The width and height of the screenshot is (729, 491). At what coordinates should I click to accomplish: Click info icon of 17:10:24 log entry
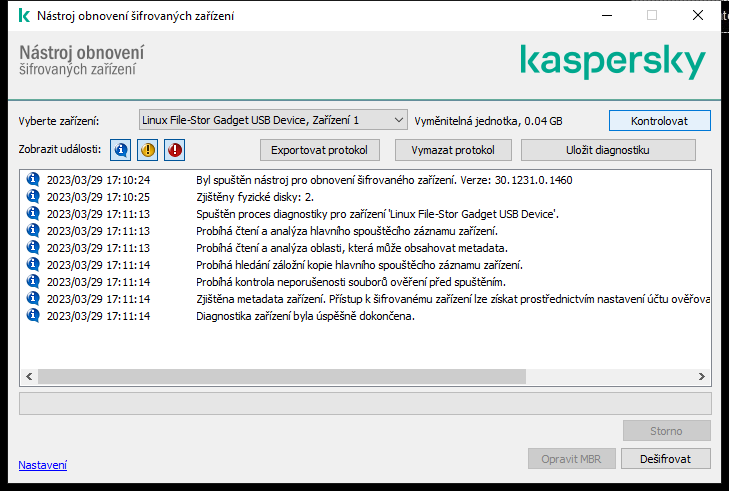coord(33,179)
